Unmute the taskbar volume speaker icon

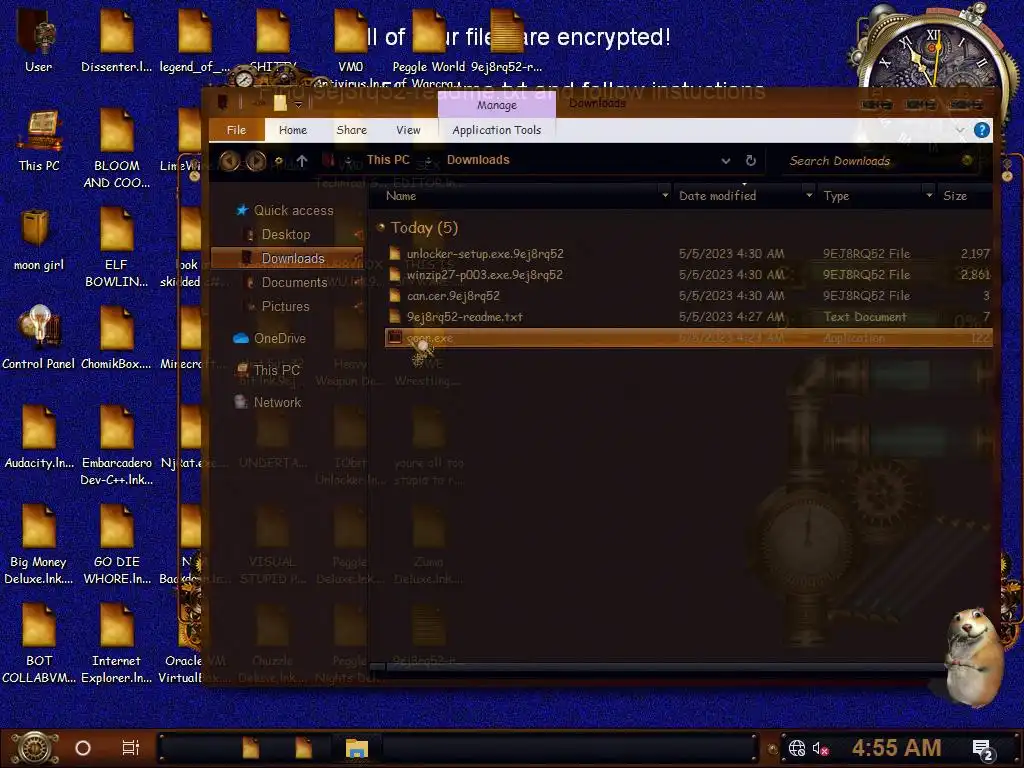click(820, 748)
